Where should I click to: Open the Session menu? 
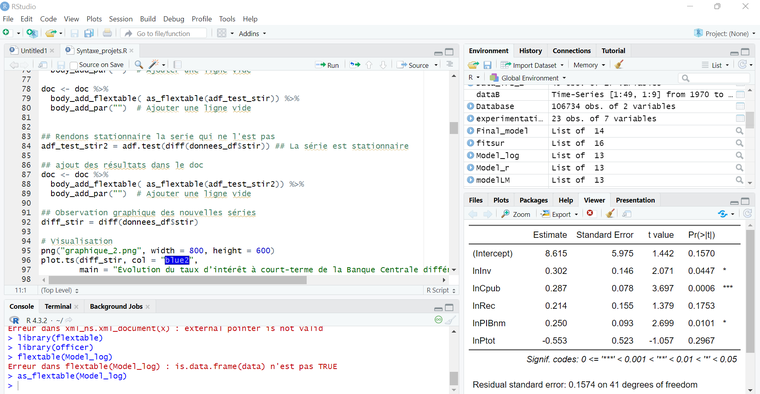coord(121,19)
